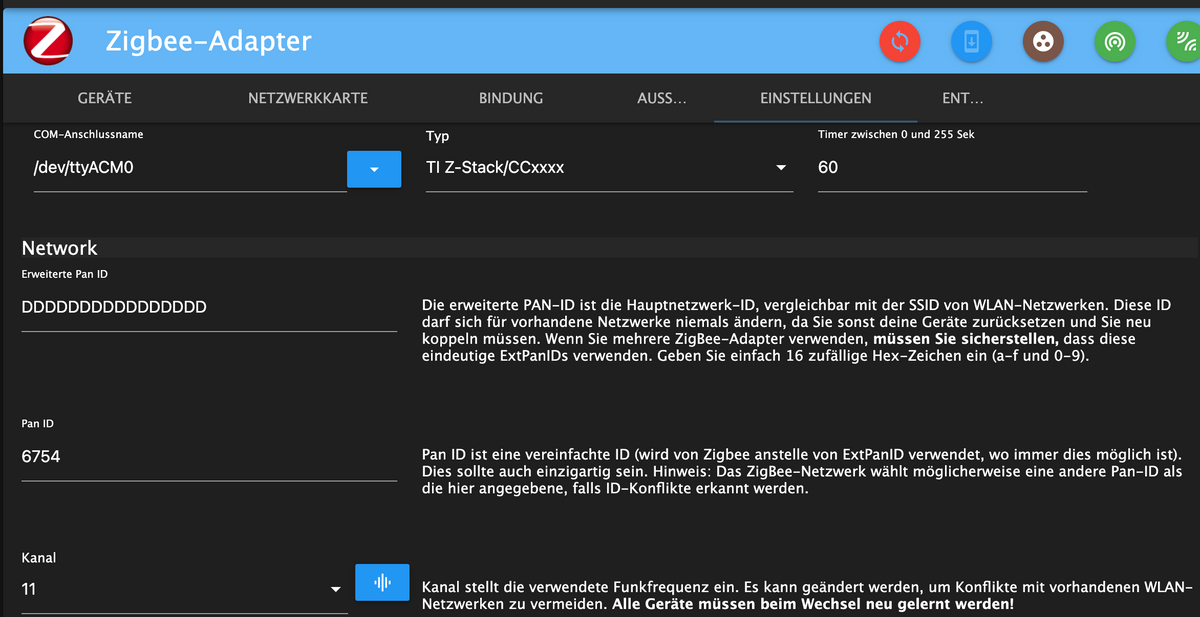This screenshot has width=1200, height=617.
Task: Switch to the NETZWERKKARTE tab
Action: 308,98
